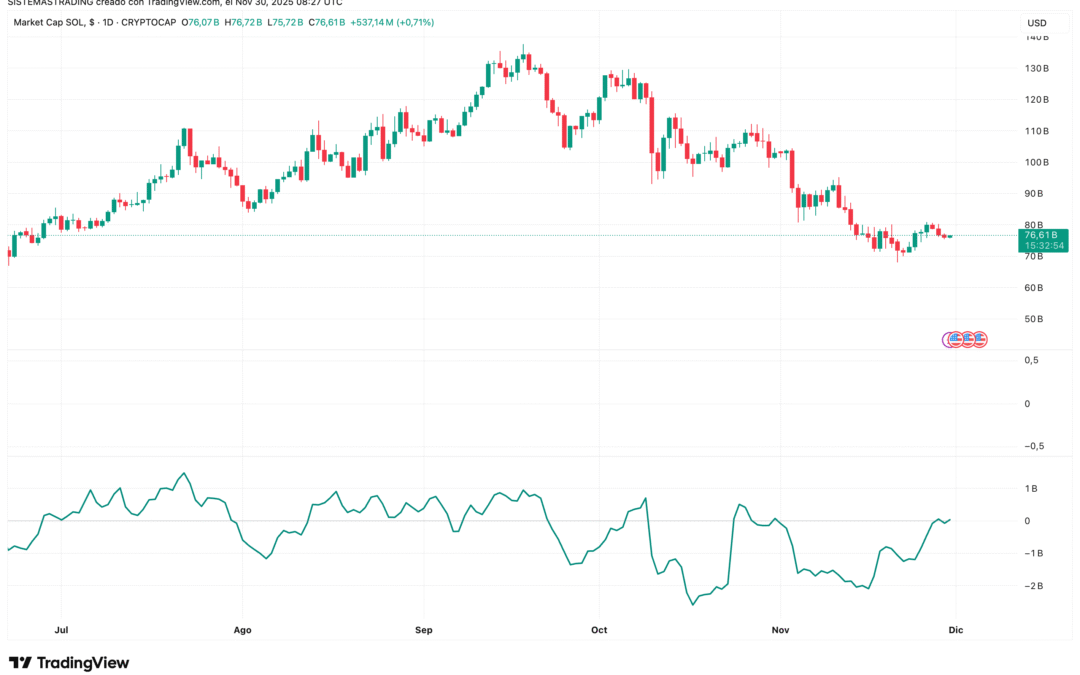Click the TradingView logo in bottom corner
Screen dimensions: 1080x675
pos(69,663)
